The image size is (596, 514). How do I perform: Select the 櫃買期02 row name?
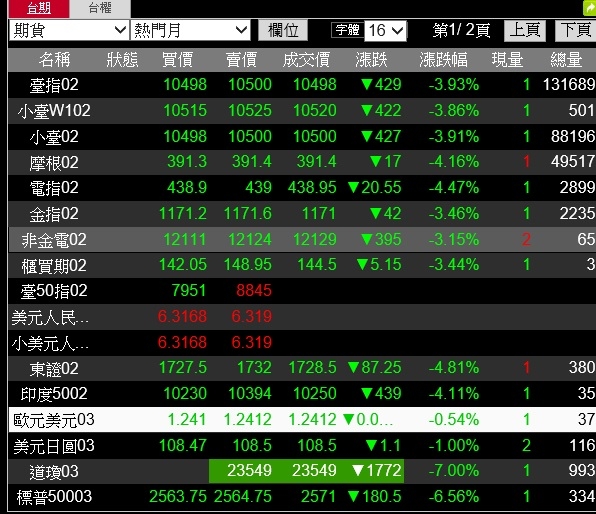click(54, 265)
